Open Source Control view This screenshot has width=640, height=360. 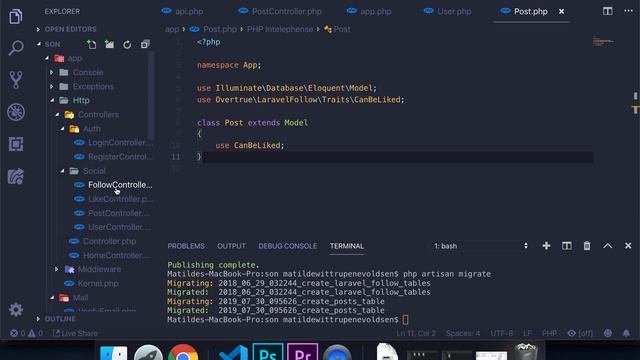16,80
